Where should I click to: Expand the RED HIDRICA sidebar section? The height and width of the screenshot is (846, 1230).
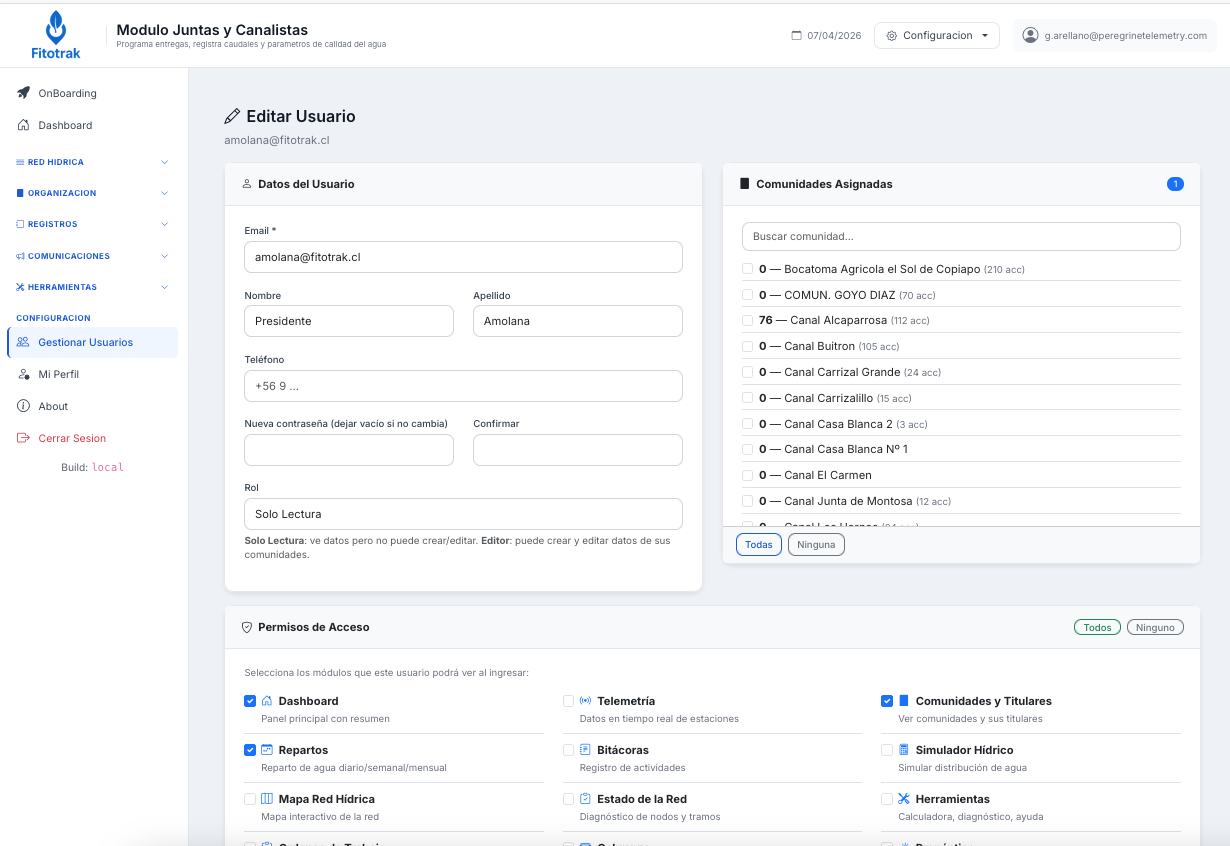93,162
